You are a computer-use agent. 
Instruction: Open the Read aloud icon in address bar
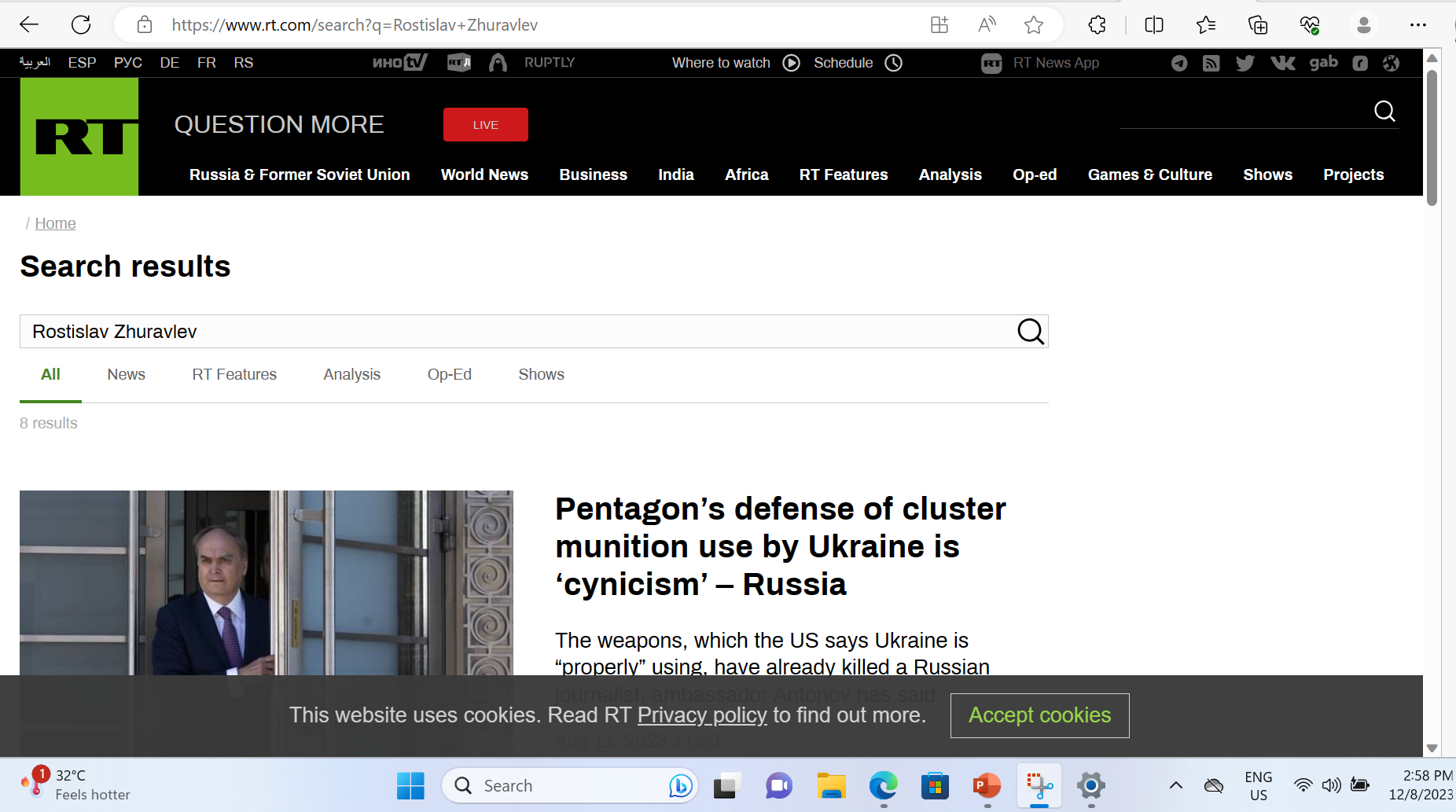point(987,25)
